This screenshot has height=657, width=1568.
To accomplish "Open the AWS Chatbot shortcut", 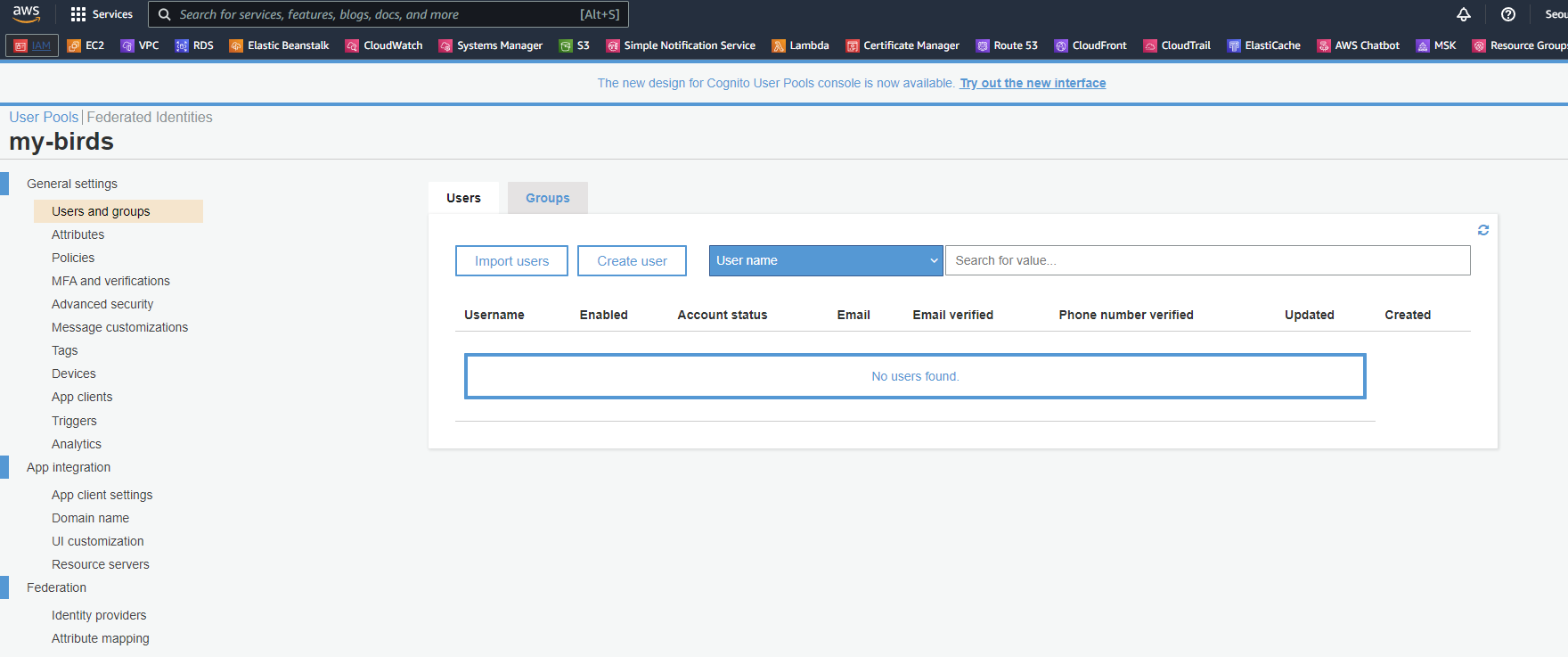I will pyautogui.click(x=1358, y=45).
